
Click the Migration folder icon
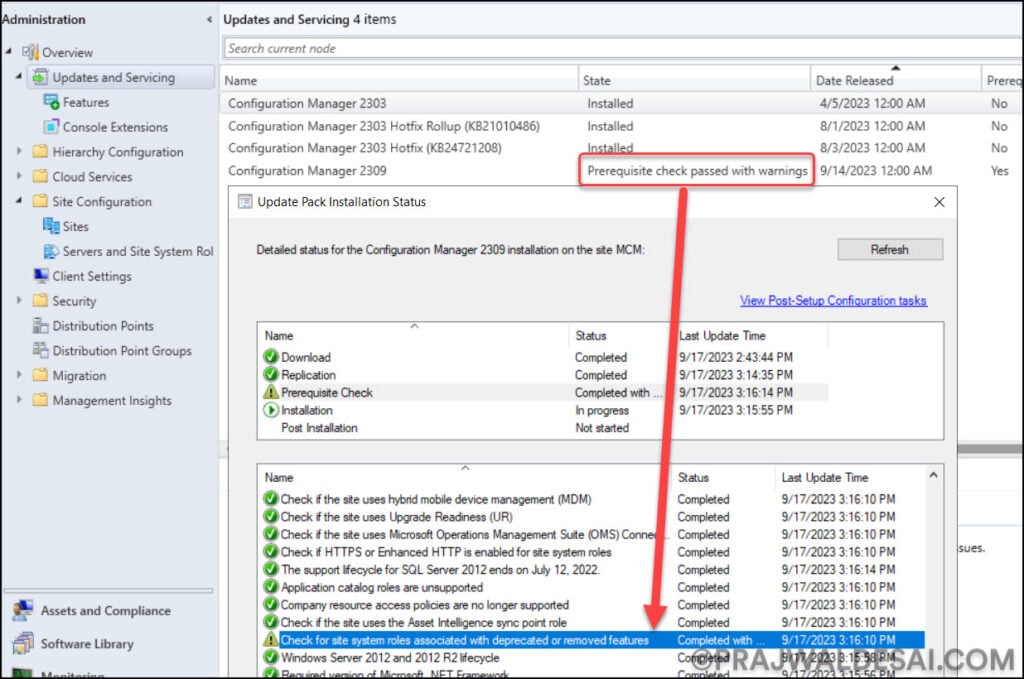click(x=40, y=375)
